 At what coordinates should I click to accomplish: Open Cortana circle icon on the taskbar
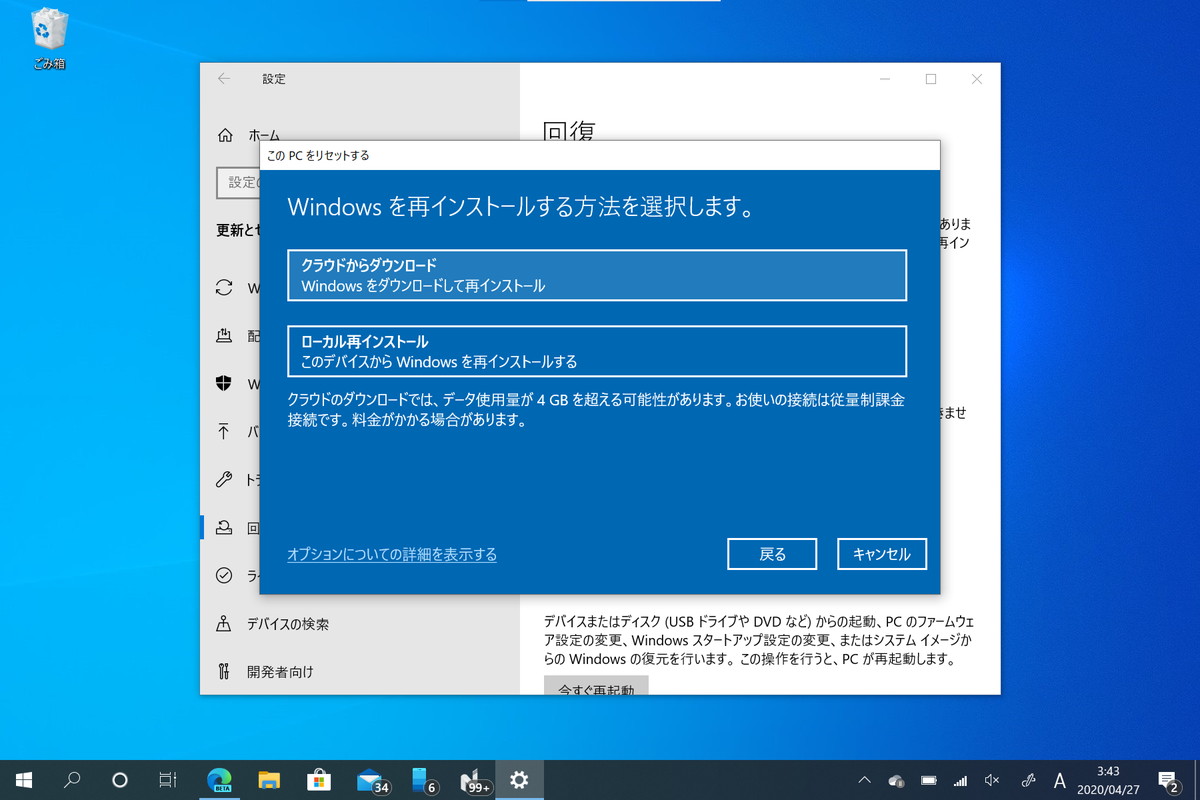coord(120,780)
